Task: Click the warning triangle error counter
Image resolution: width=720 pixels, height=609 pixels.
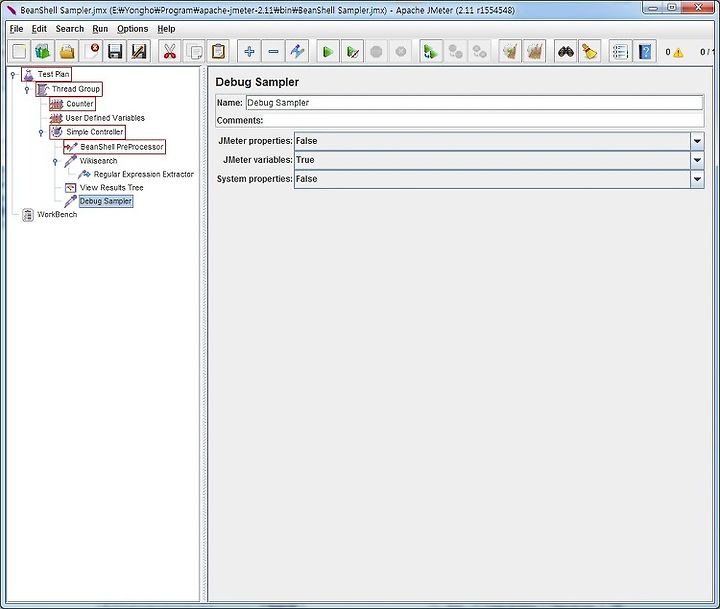Action: pyautogui.click(x=678, y=52)
